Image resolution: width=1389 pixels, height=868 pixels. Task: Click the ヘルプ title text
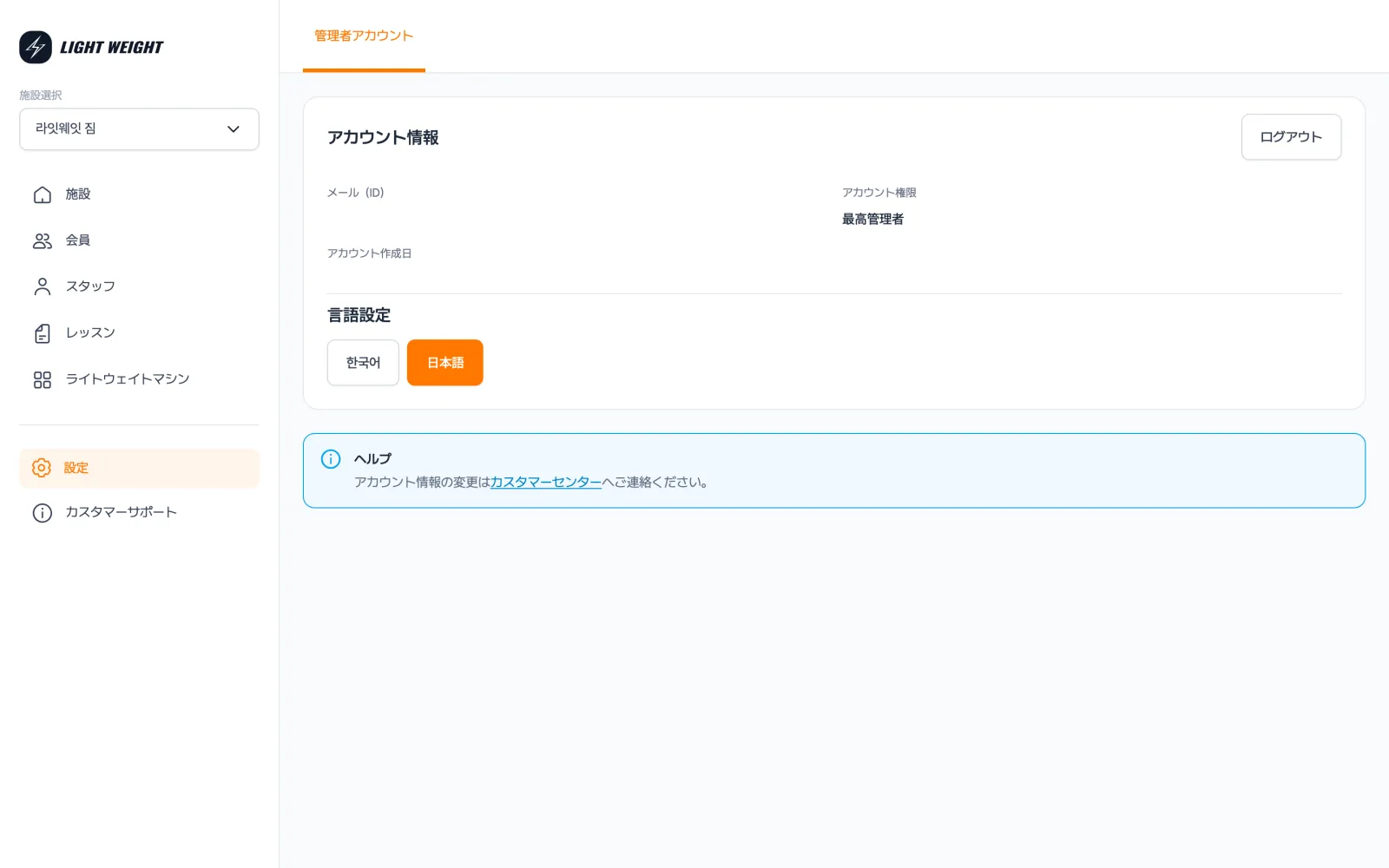[372, 459]
